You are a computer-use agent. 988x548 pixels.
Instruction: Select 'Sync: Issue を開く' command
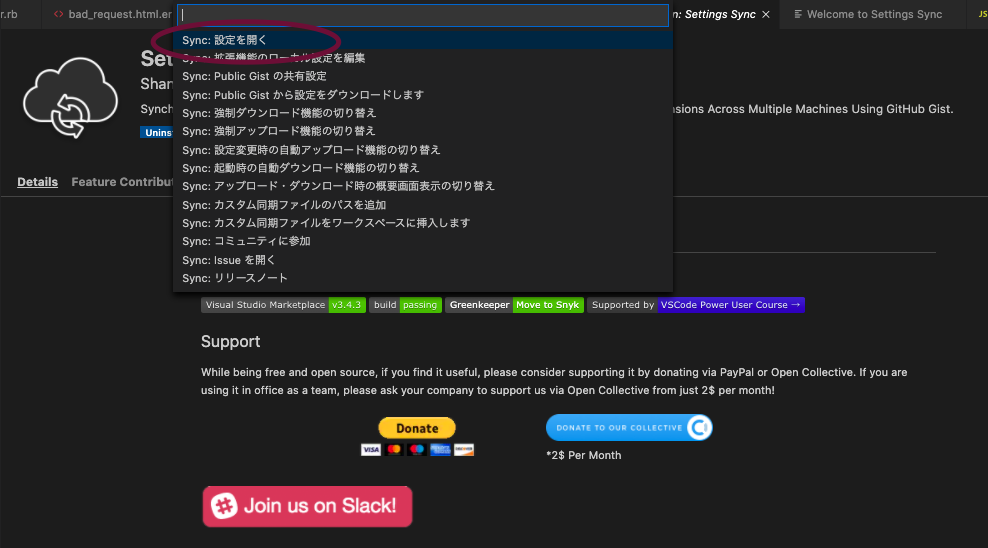click(423, 260)
